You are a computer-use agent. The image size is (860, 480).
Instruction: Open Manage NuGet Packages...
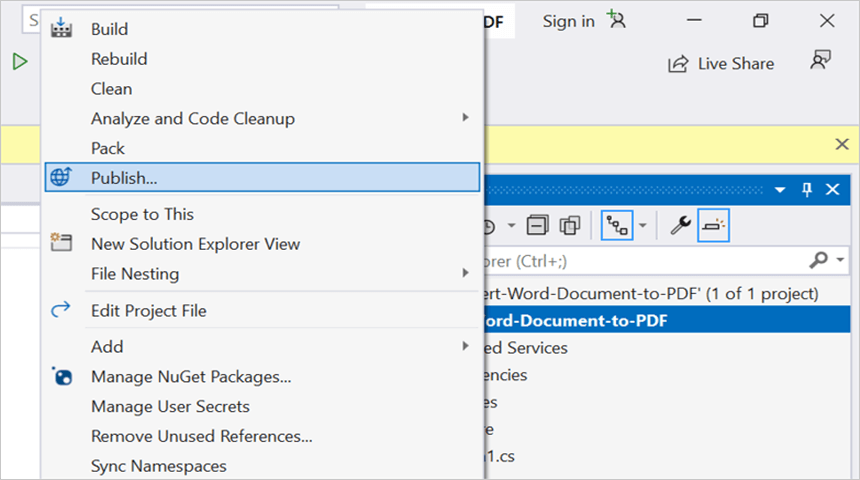[262, 376]
